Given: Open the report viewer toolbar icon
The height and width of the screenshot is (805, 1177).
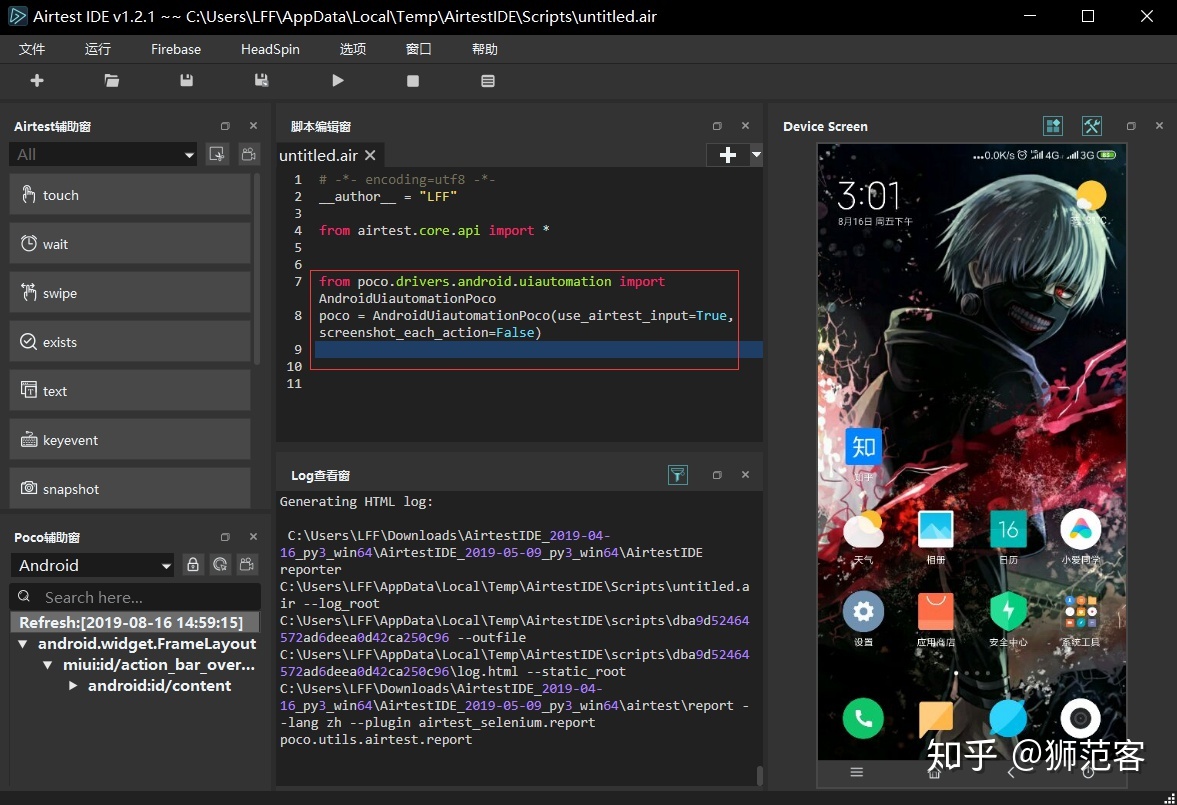Looking at the screenshot, I should click(x=488, y=80).
